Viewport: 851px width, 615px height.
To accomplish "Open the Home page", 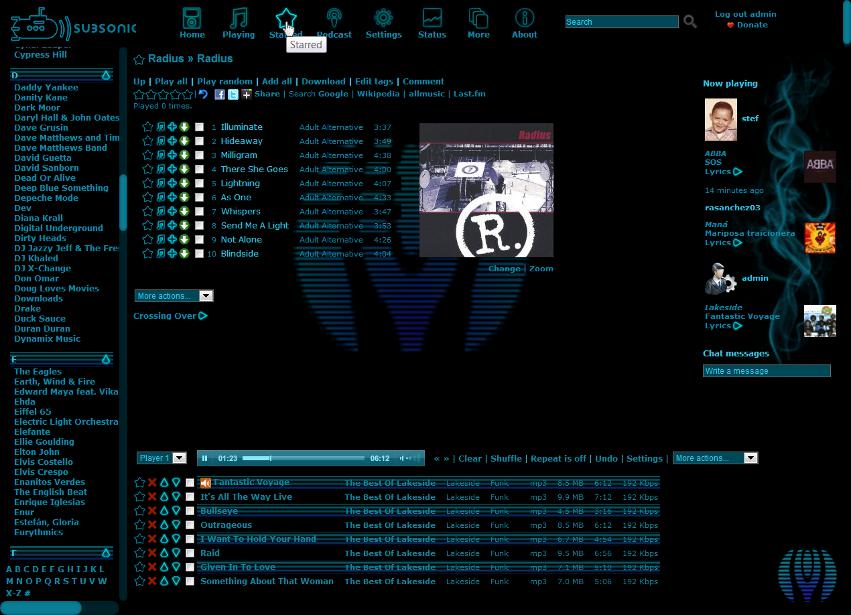I will click(192, 23).
